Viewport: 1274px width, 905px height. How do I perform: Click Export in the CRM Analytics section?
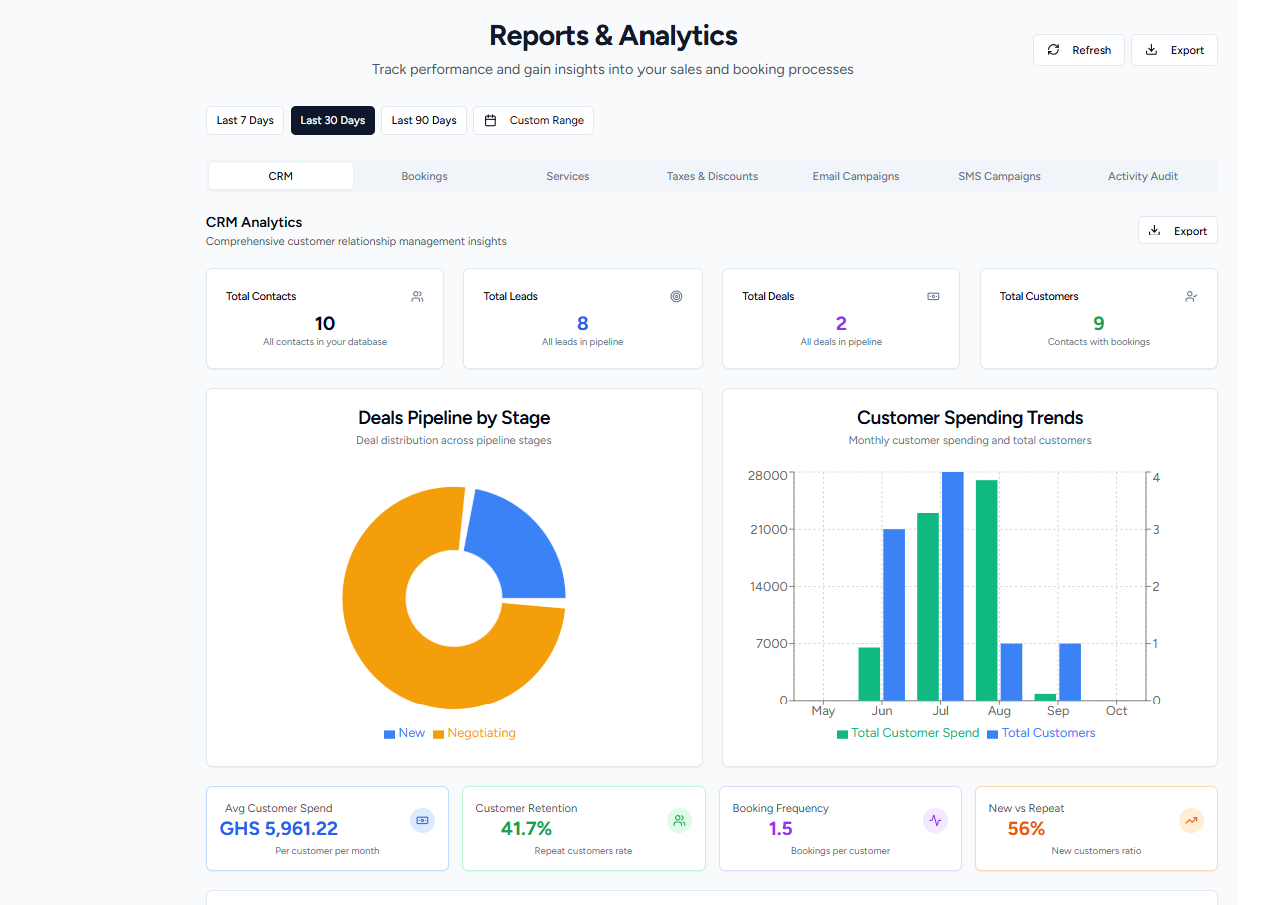pyautogui.click(x=1177, y=231)
